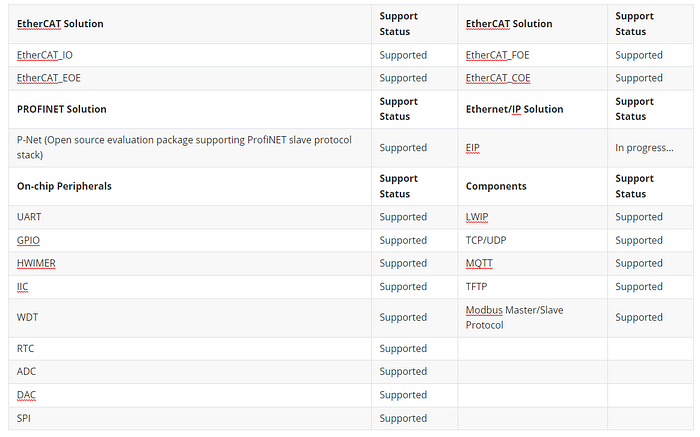Select the PROFINET Solution header cell
700x437 pixels.
click(62, 109)
